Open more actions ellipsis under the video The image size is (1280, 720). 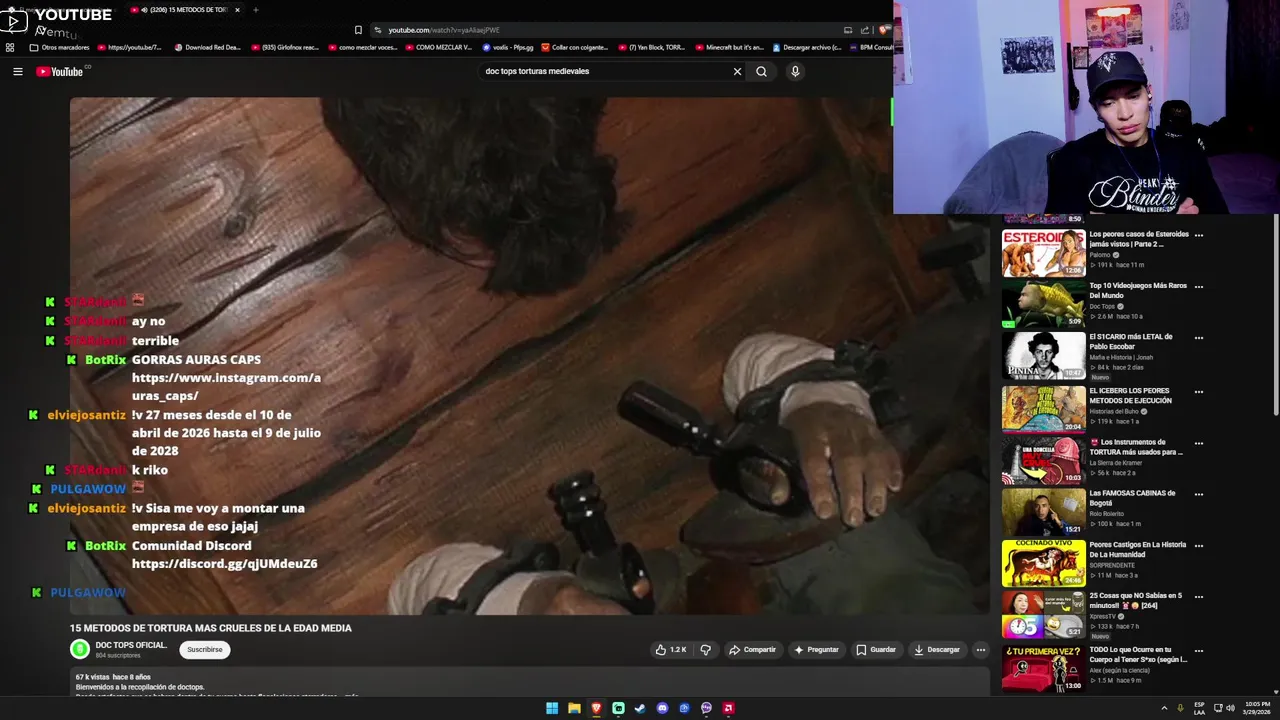[x=981, y=650]
